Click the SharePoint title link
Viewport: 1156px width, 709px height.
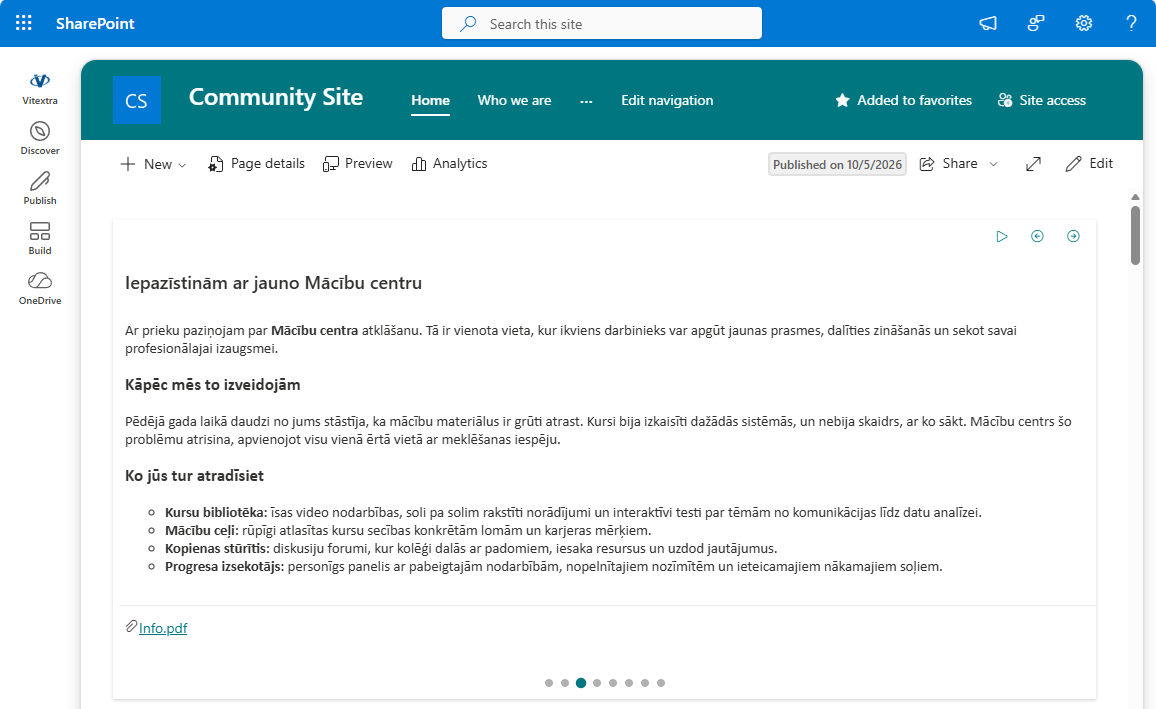coord(95,24)
